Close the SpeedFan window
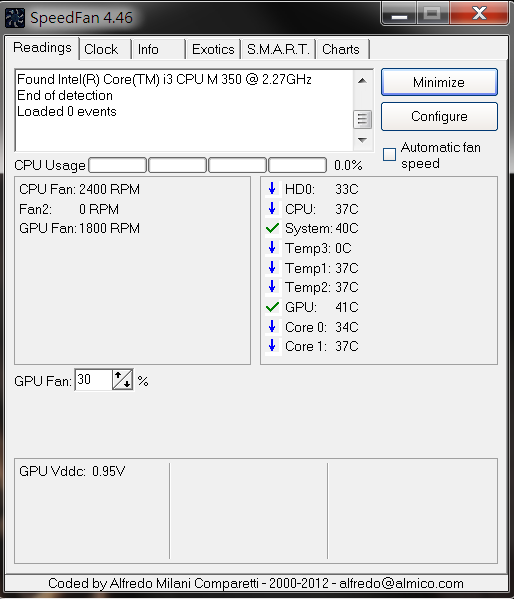The width and height of the screenshot is (515, 599). pyautogui.click(x=479, y=14)
